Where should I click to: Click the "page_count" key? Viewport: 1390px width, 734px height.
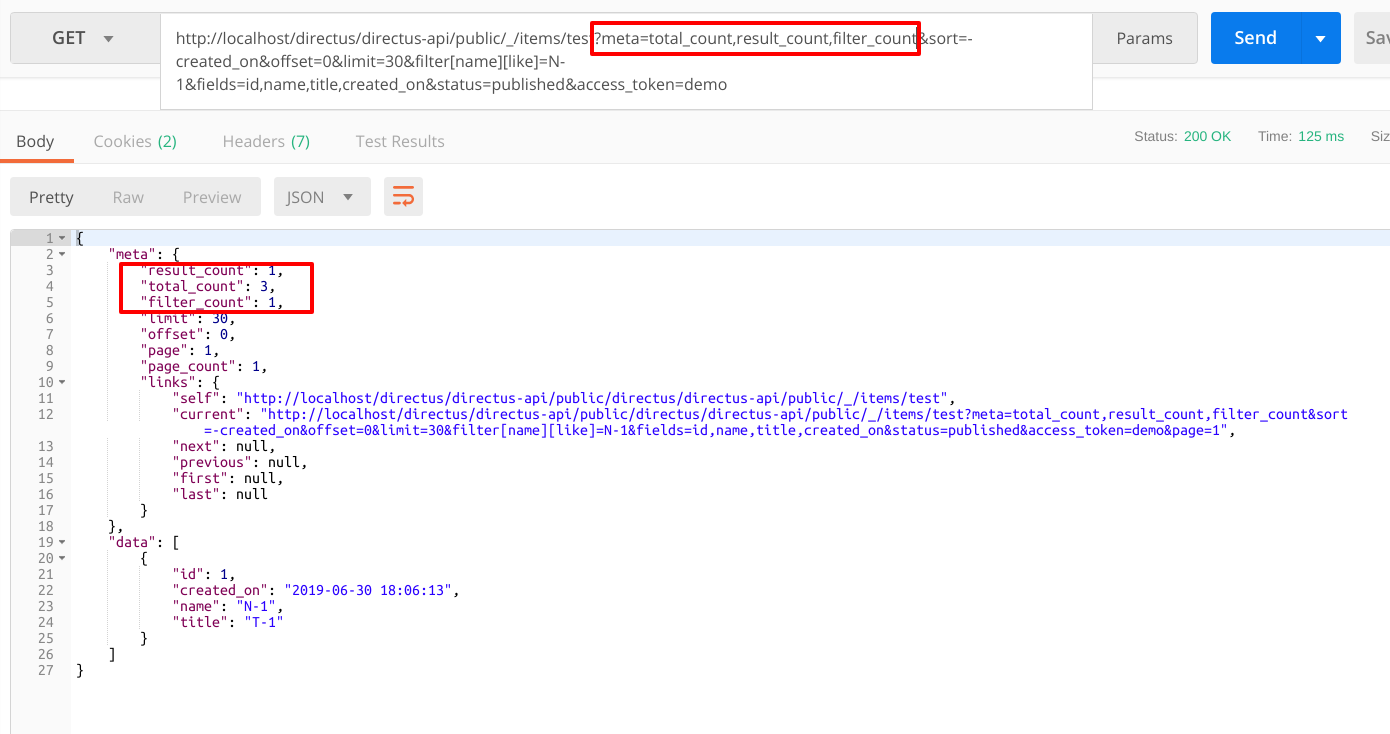tap(188, 366)
